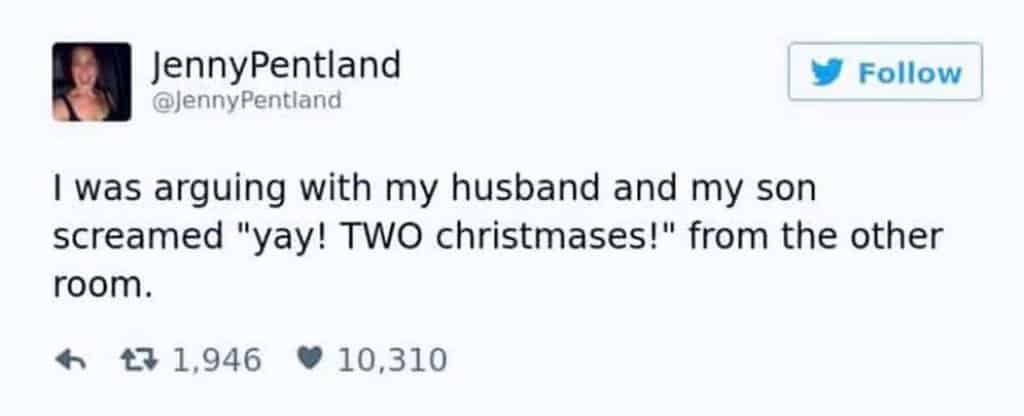1024x416 pixels.
Task: View the 10,310 likes count
Action: tap(391, 358)
